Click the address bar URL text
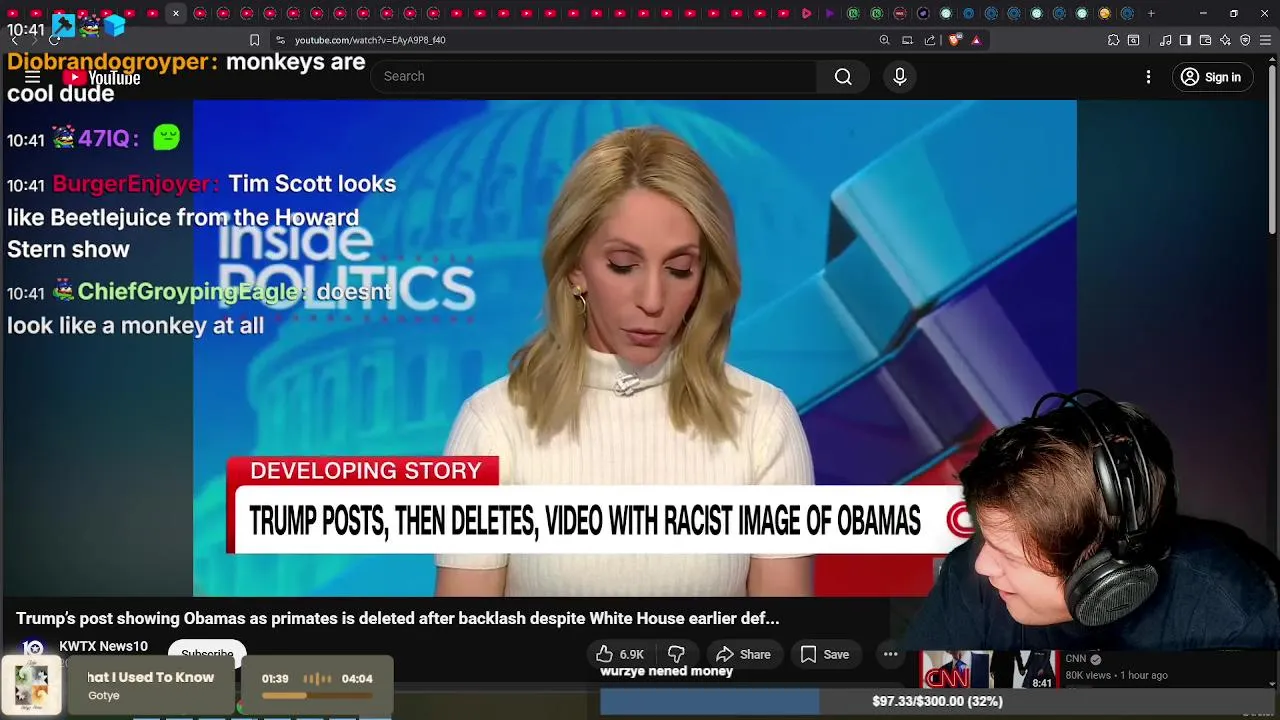Screen dimensions: 1280x720 point(370,40)
